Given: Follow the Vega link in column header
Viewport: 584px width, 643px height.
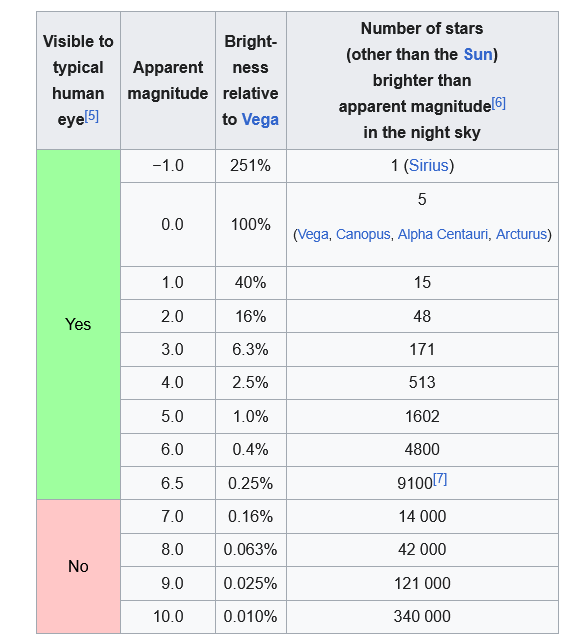Looking at the screenshot, I should [x=260, y=119].
